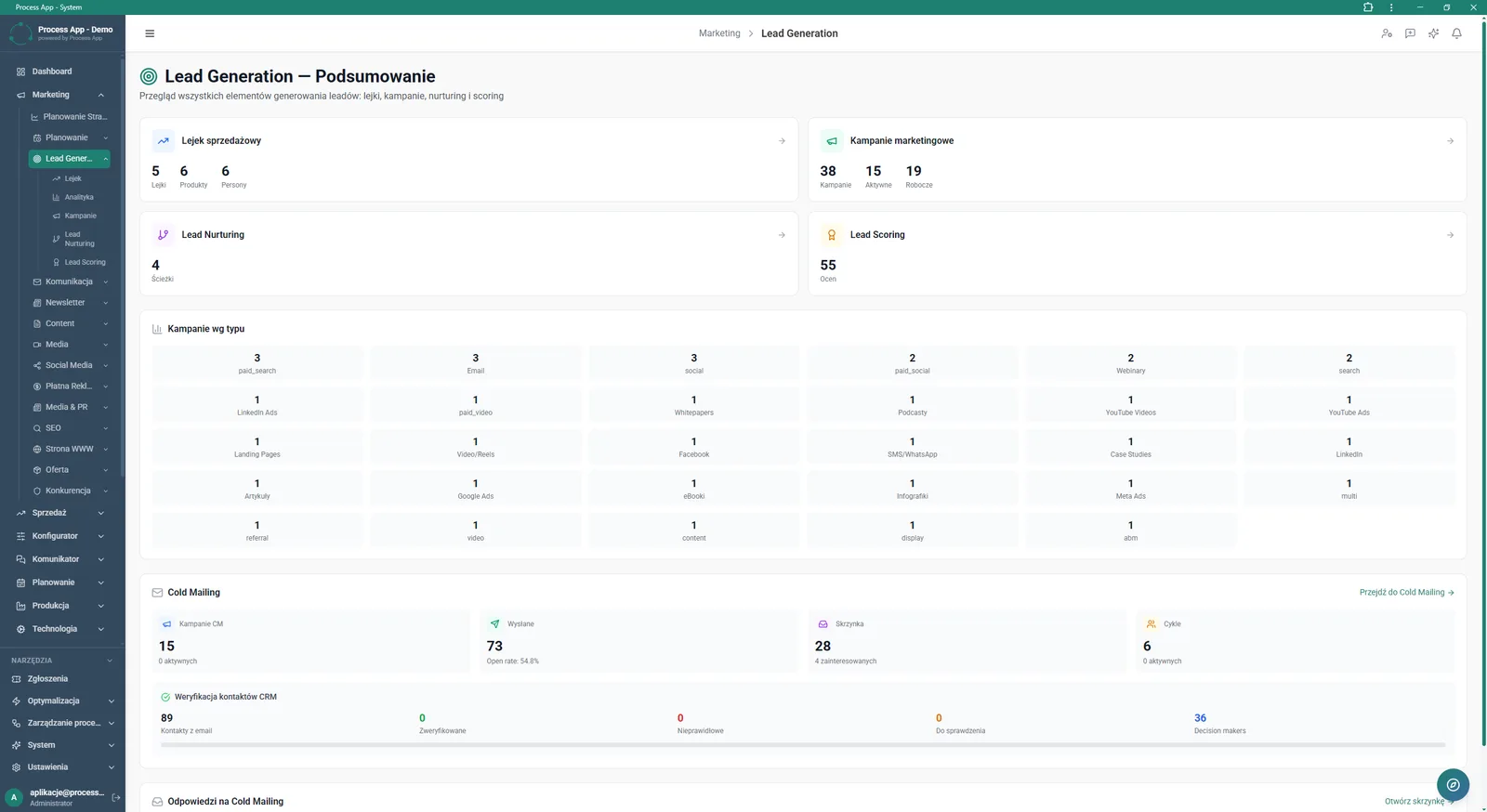Expand the SEO sidebar submenu
This screenshot has height=812, width=1487.
(x=105, y=428)
